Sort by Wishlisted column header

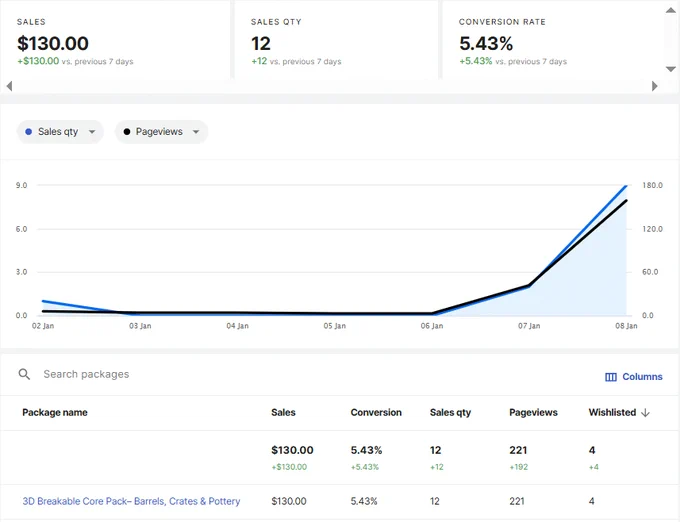point(612,413)
